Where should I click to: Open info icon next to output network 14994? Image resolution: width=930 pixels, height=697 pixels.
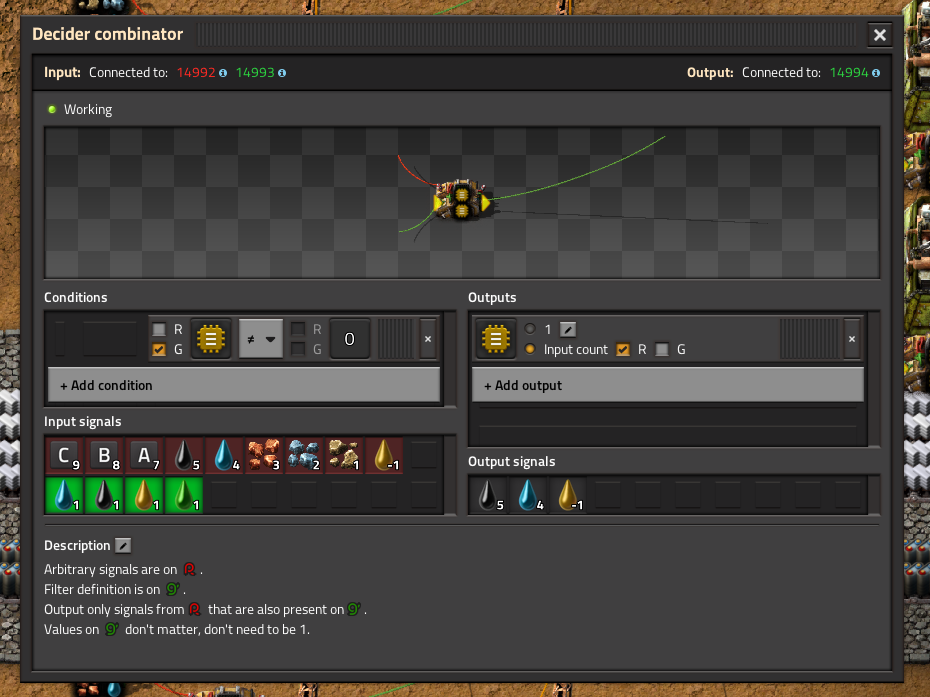click(876, 73)
